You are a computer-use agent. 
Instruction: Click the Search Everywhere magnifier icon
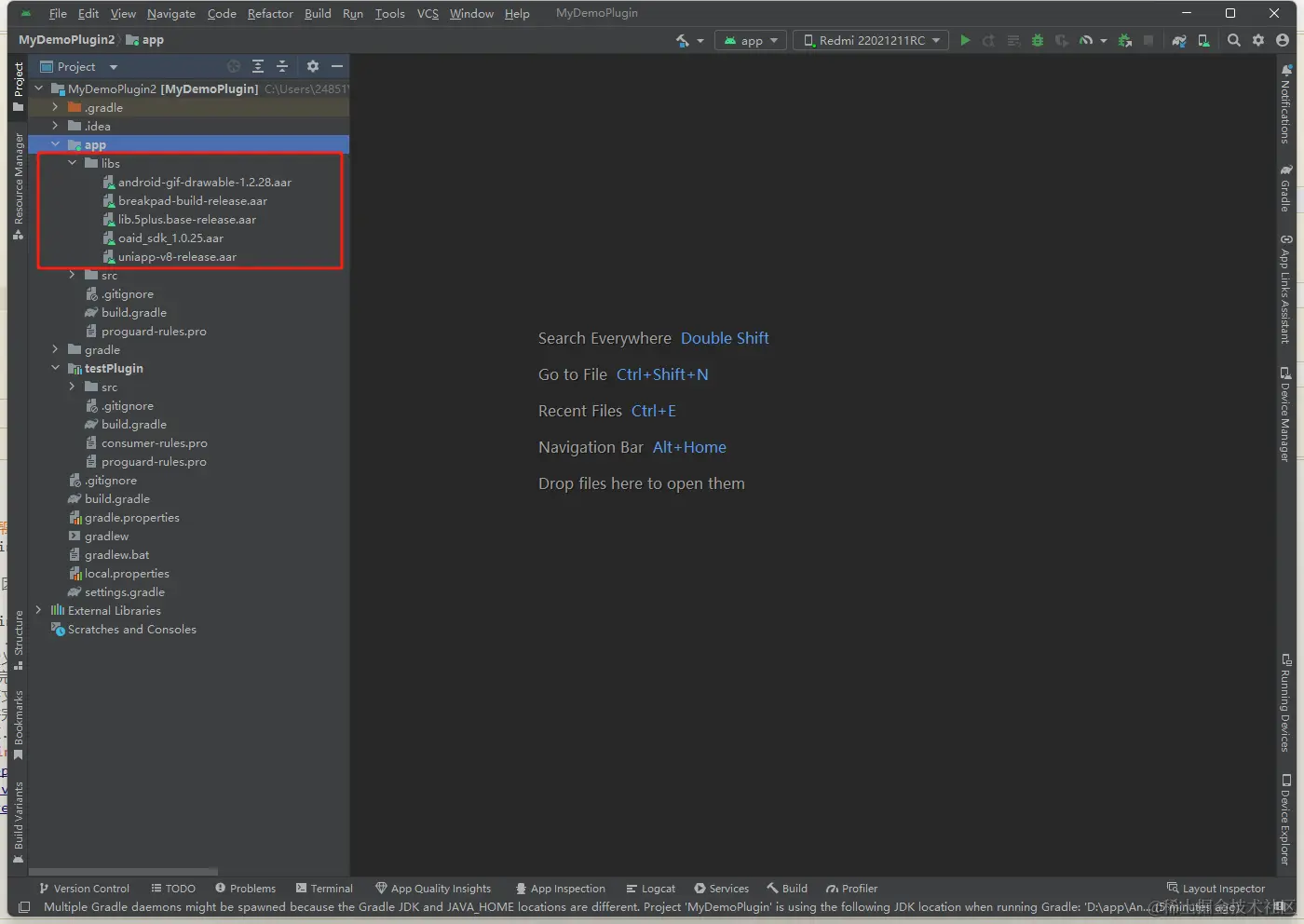click(1234, 40)
